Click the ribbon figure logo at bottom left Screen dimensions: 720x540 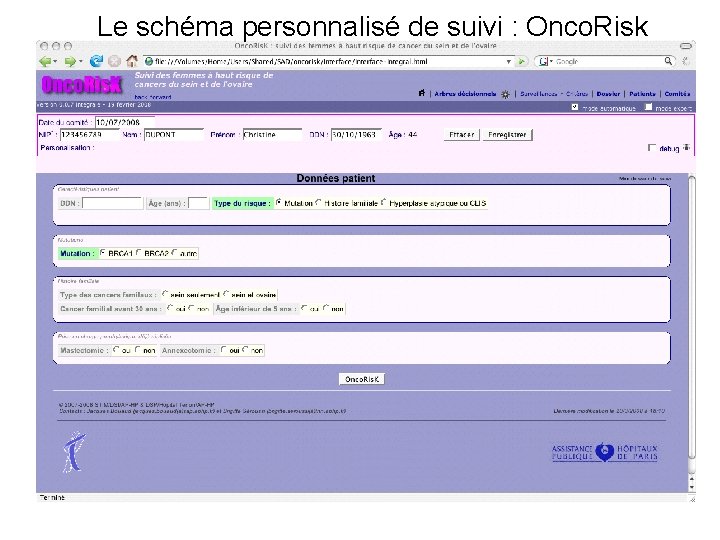coord(73,452)
